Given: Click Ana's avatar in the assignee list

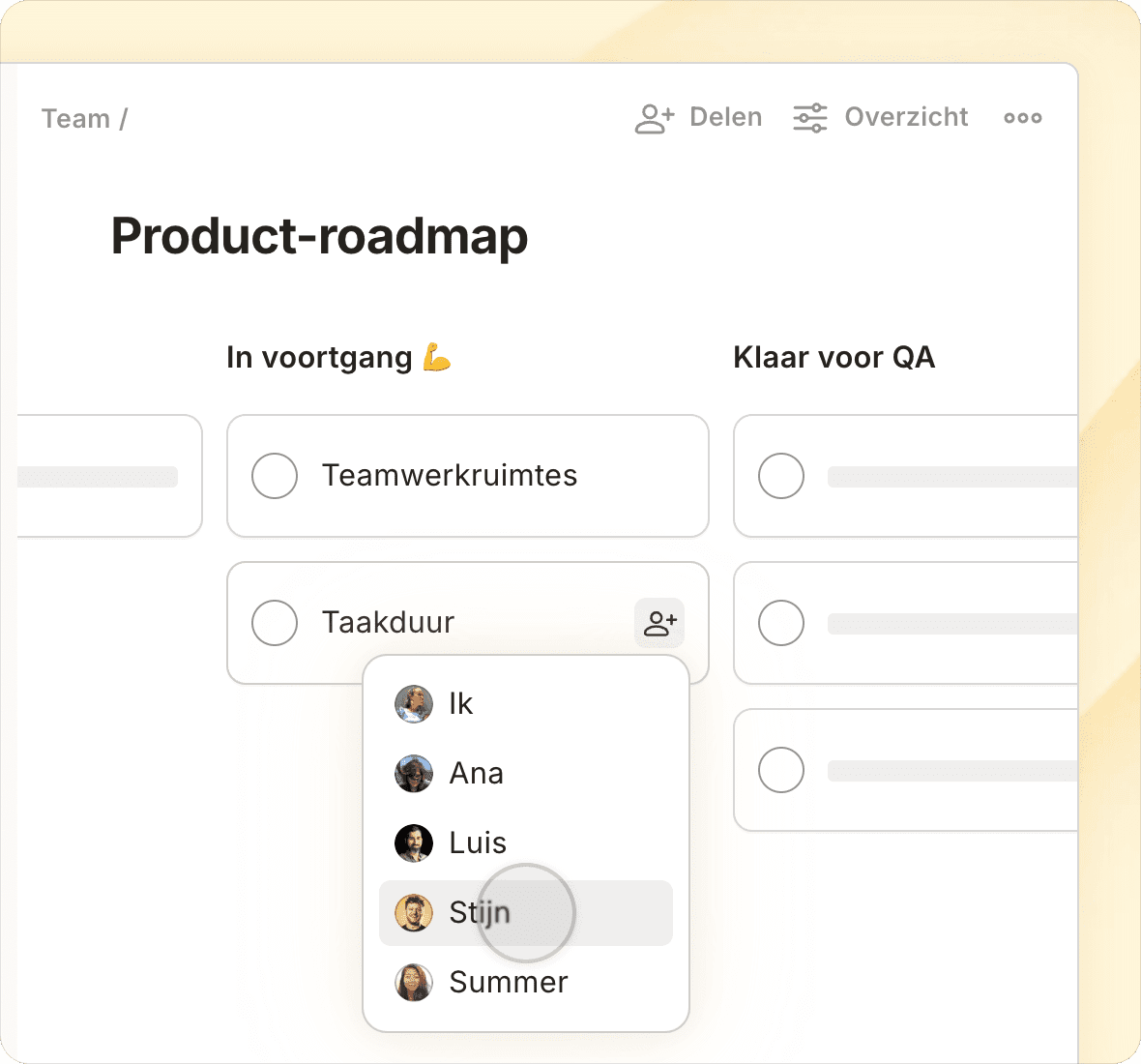Looking at the screenshot, I should pyautogui.click(x=413, y=773).
